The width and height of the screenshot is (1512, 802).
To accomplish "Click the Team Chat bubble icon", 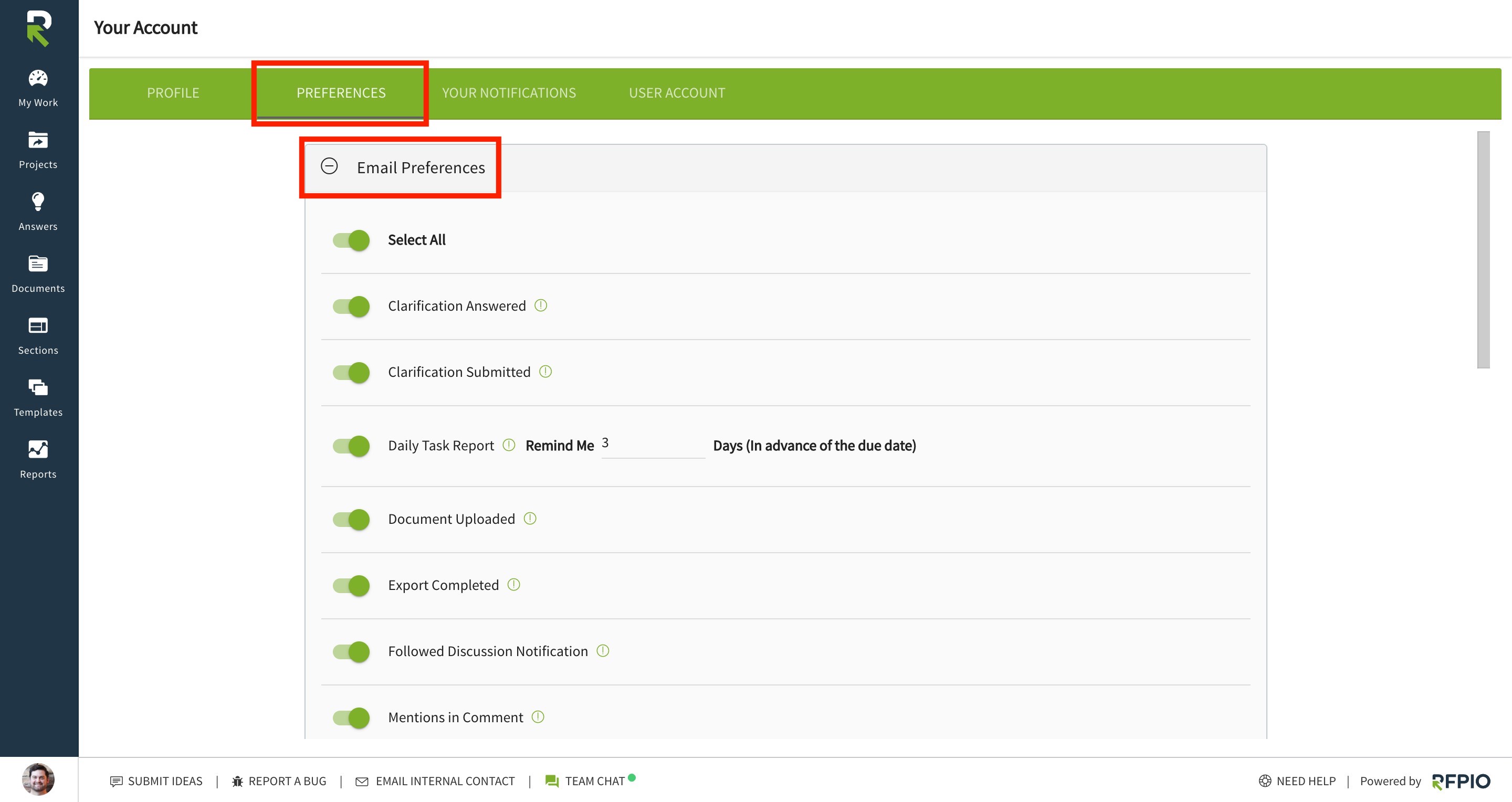I will [552, 782].
